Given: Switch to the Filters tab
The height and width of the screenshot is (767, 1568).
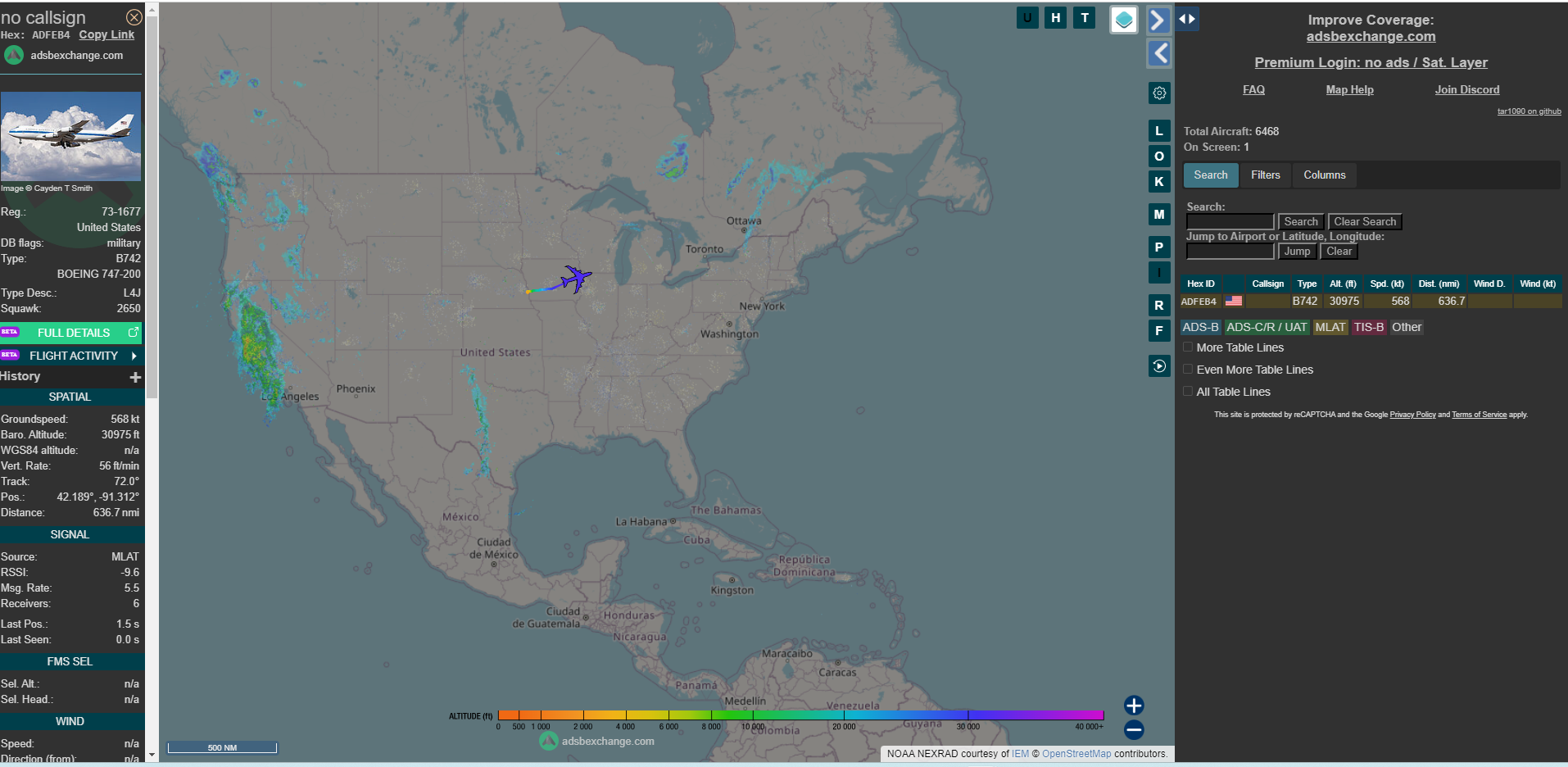Looking at the screenshot, I should [1265, 175].
